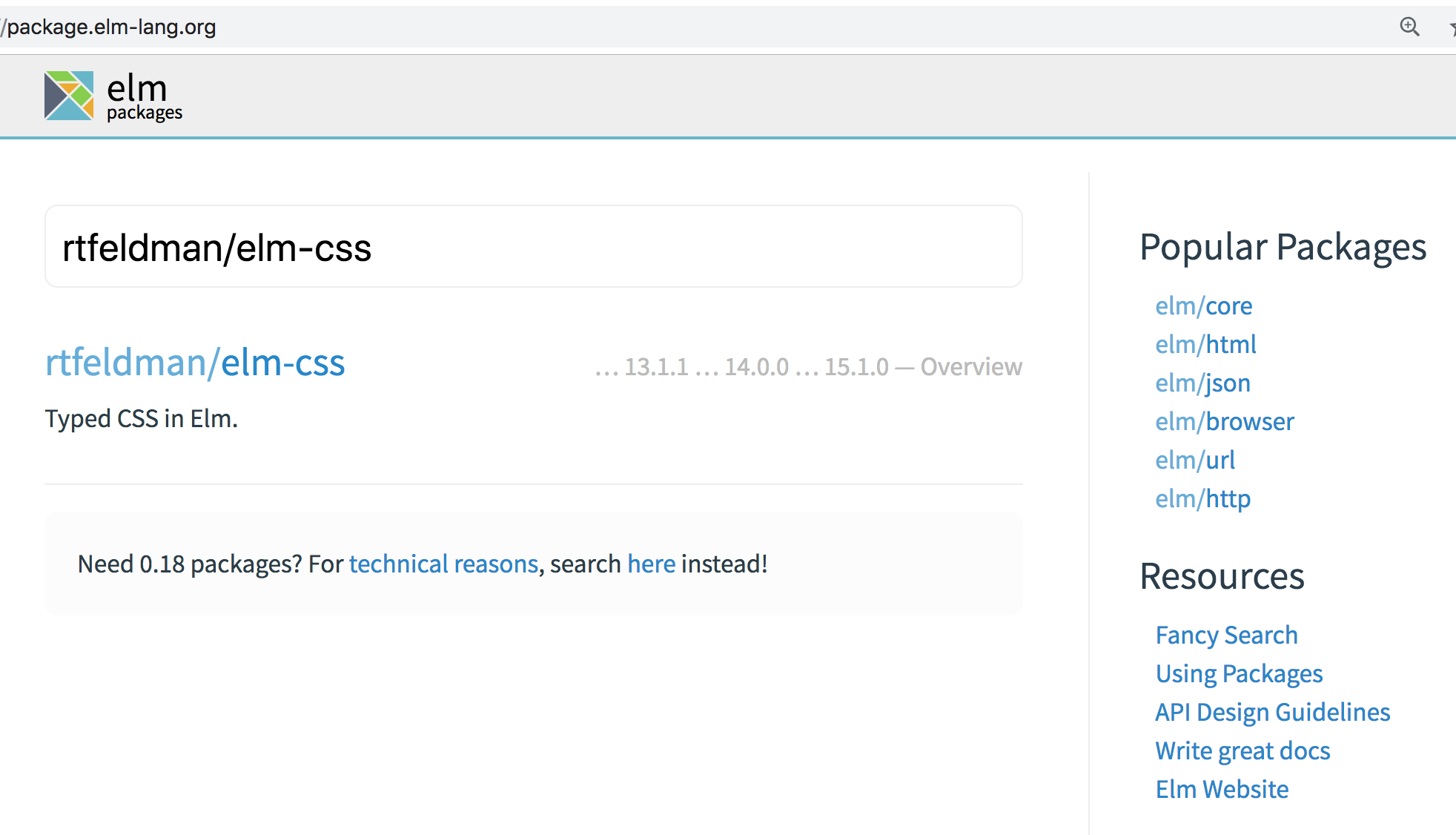
Task: Open elm/core popular package
Action: (x=1203, y=306)
